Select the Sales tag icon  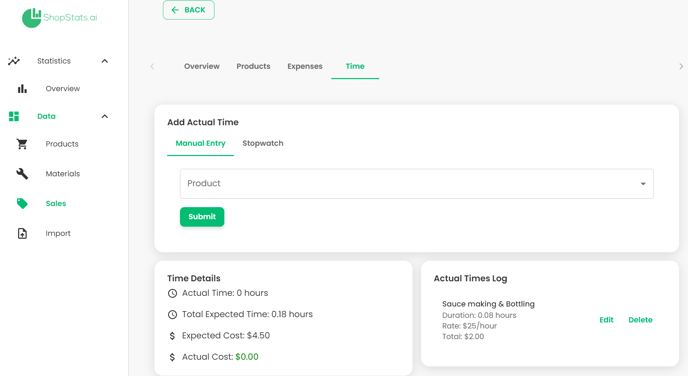click(x=22, y=204)
